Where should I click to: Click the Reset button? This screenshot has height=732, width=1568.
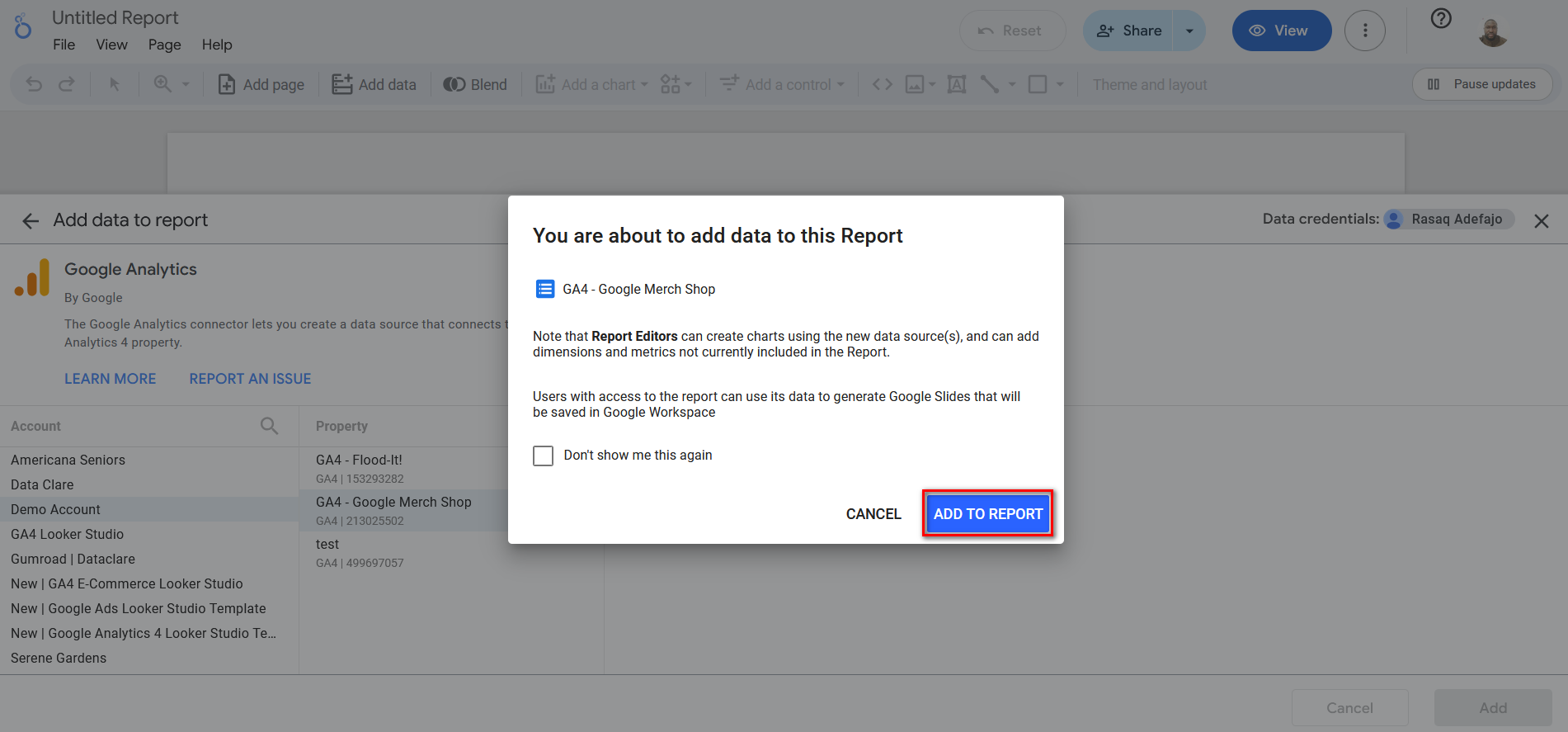pyautogui.click(x=1012, y=31)
